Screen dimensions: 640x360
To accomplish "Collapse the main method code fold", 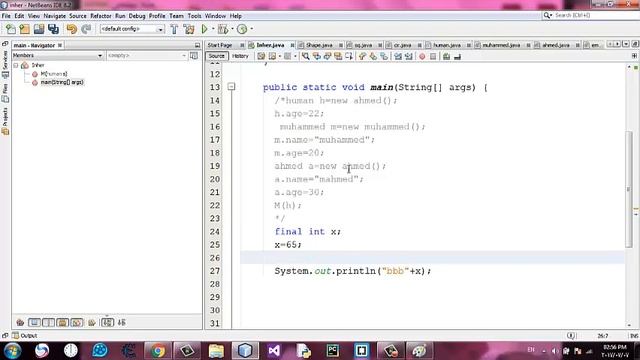I will (231, 87).
